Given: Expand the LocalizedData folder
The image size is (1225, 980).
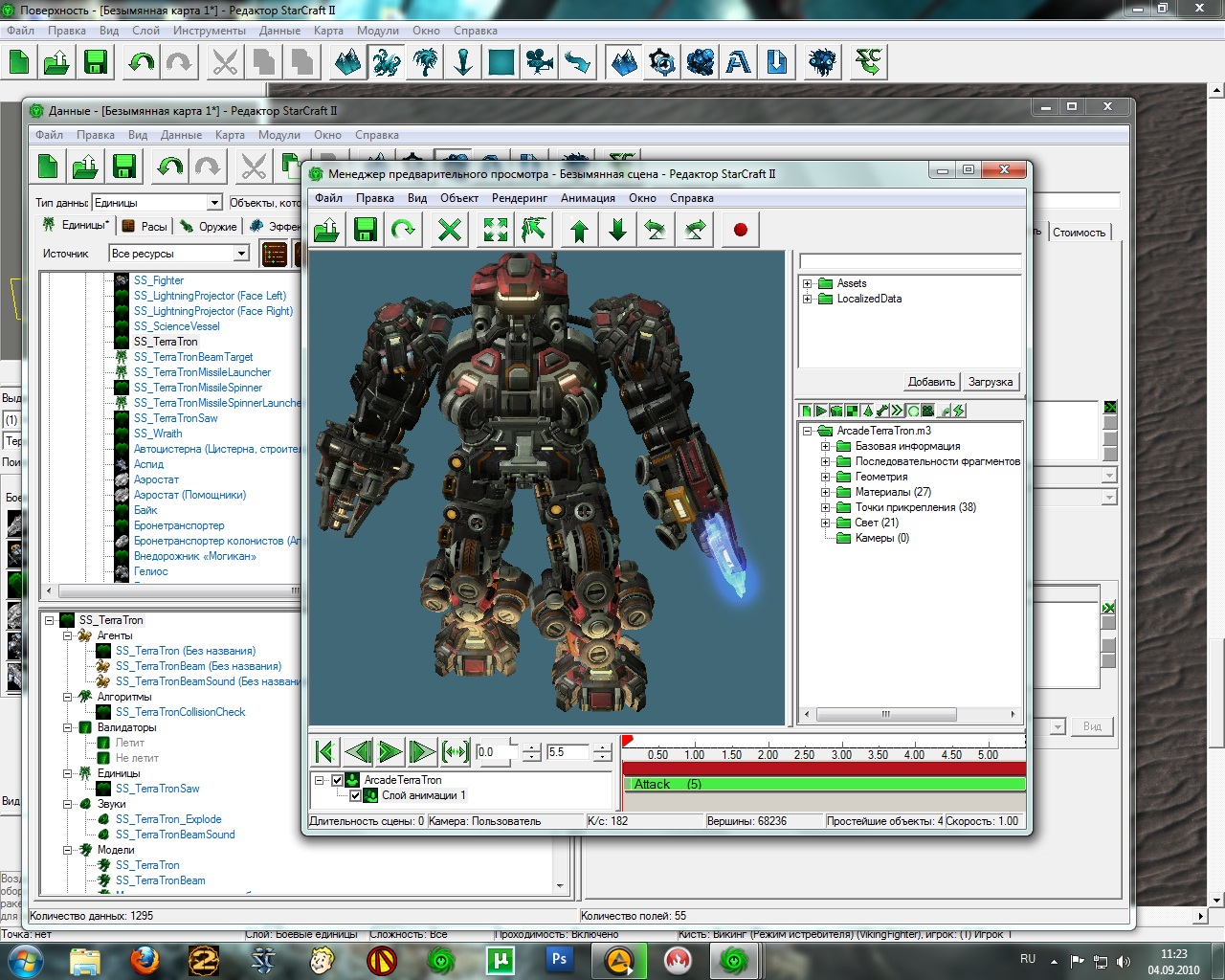Looking at the screenshot, I should 808,299.
